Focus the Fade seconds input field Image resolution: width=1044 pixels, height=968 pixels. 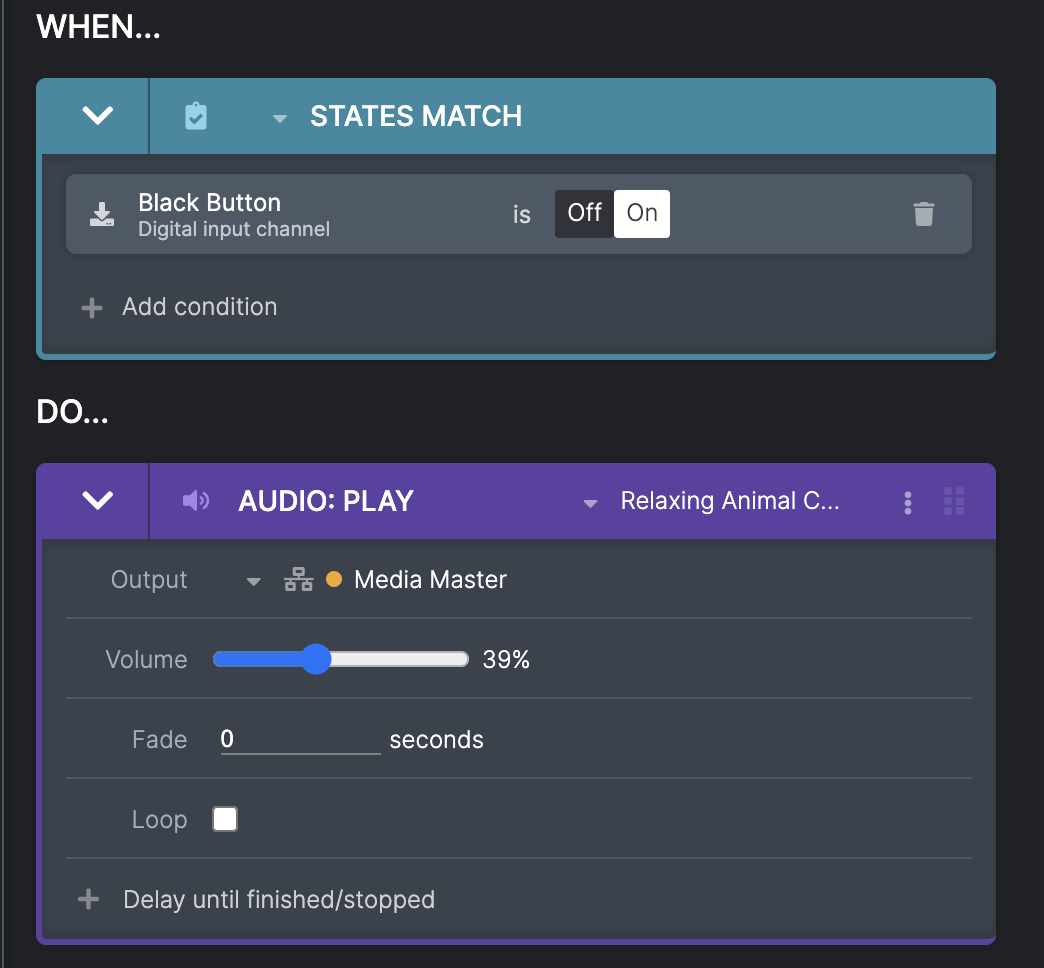pos(300,740)
